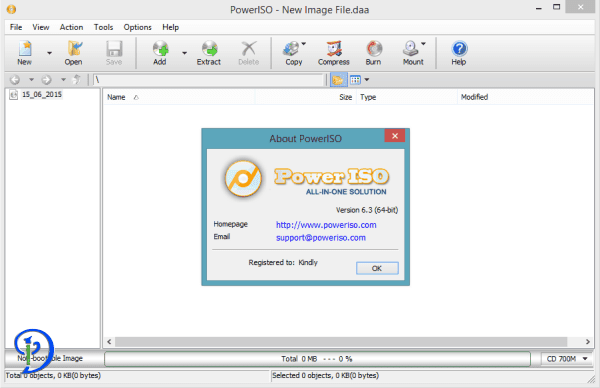Screen dimensions: 600x388
Task: Click the Forward navigation arrow icon
Action: [46, 80]
